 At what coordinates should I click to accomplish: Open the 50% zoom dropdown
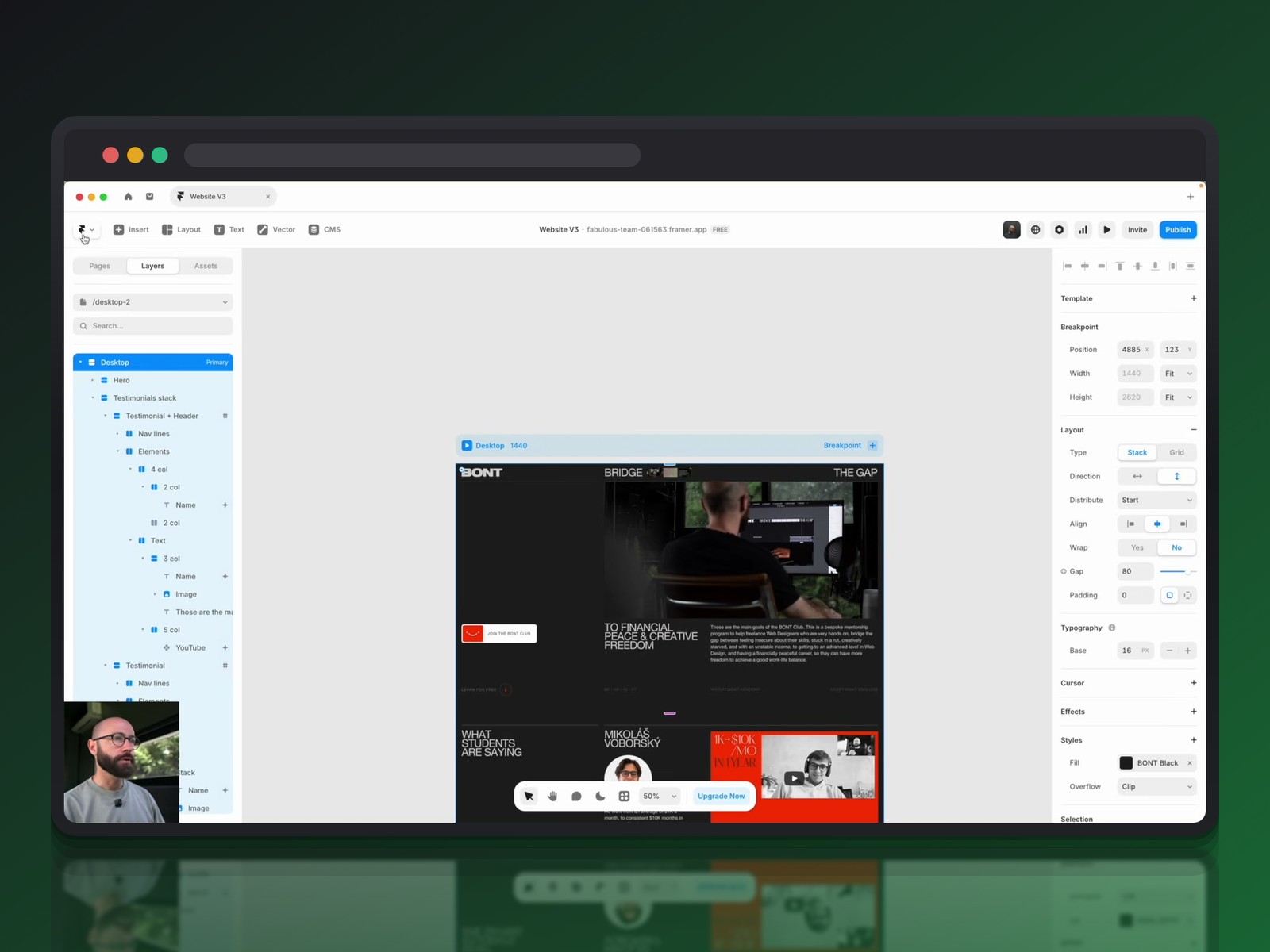point(660,797)
